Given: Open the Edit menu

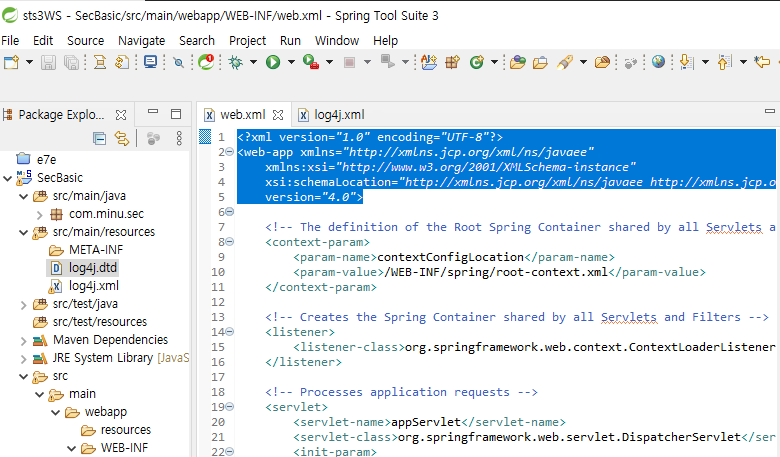Looking at the screenshot, I should pyautogui.click(x=43, y=41).
